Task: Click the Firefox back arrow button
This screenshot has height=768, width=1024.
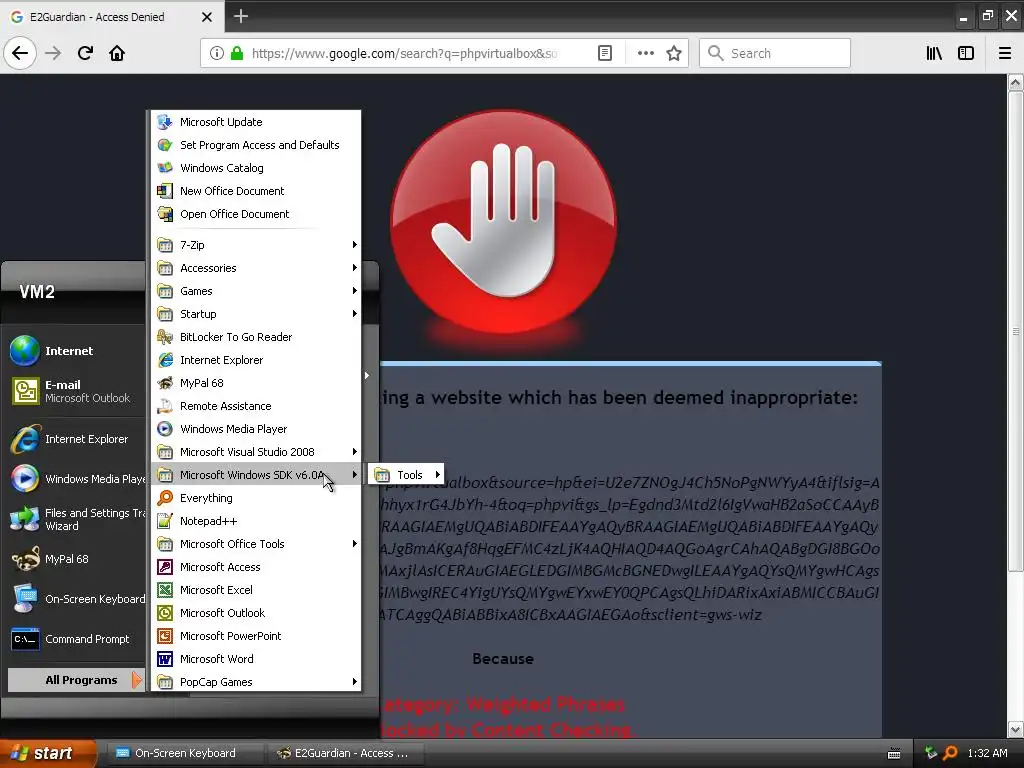Action: 20,53
